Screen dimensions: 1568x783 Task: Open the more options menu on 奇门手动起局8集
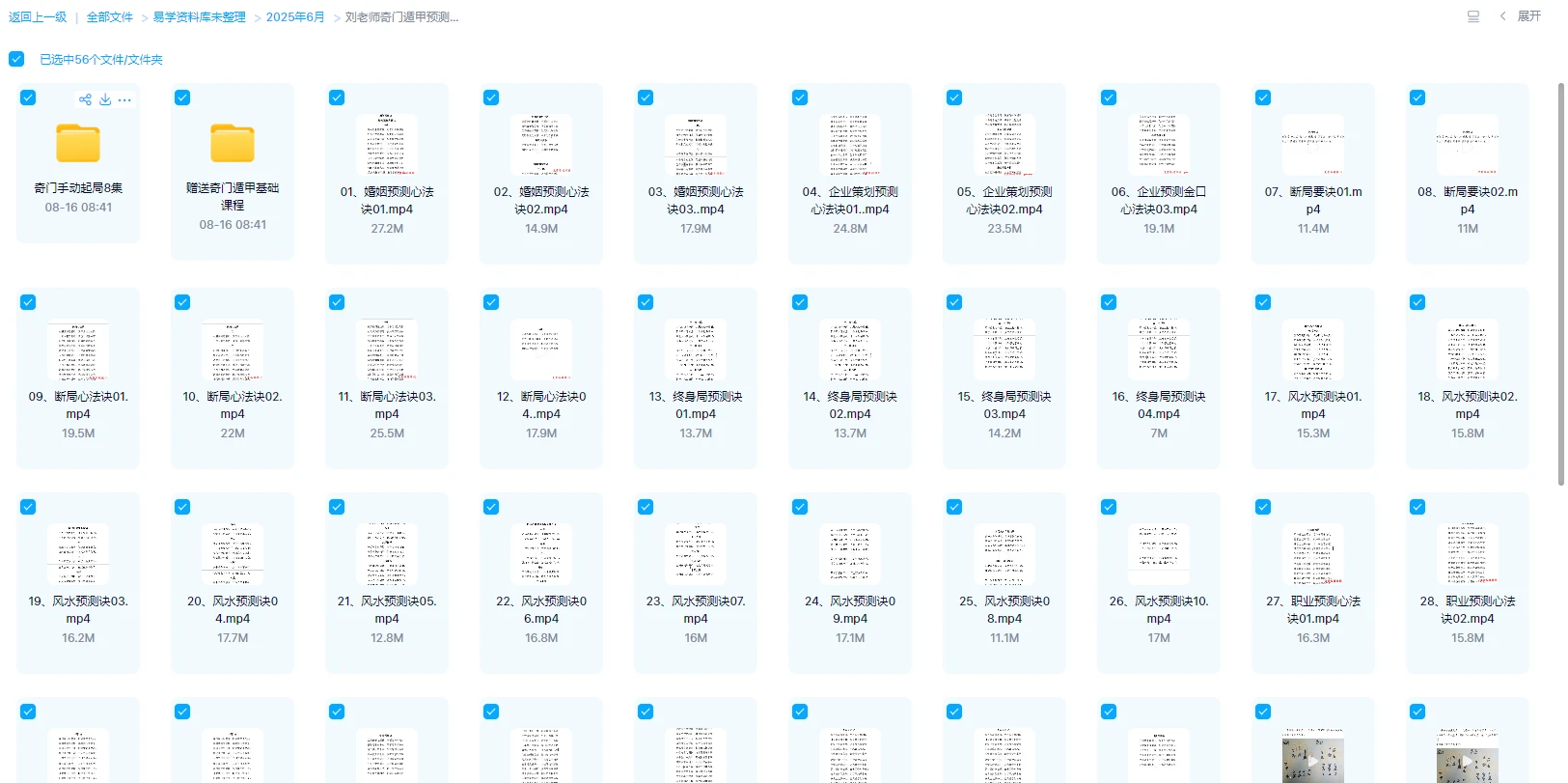(124, 99)
